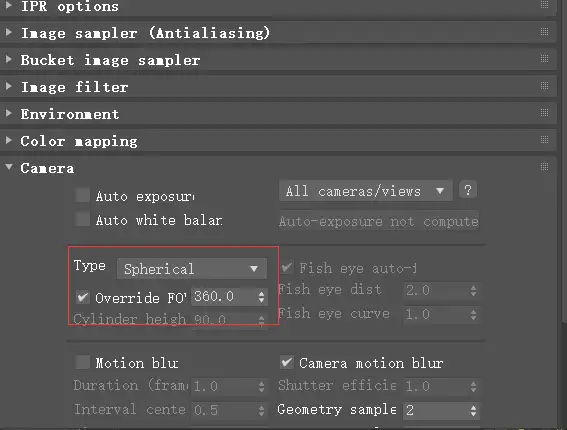The height and width of the screenshot is (430, 567).
Task: Enable Auto white balance checkbox
Action: point(83,219)
